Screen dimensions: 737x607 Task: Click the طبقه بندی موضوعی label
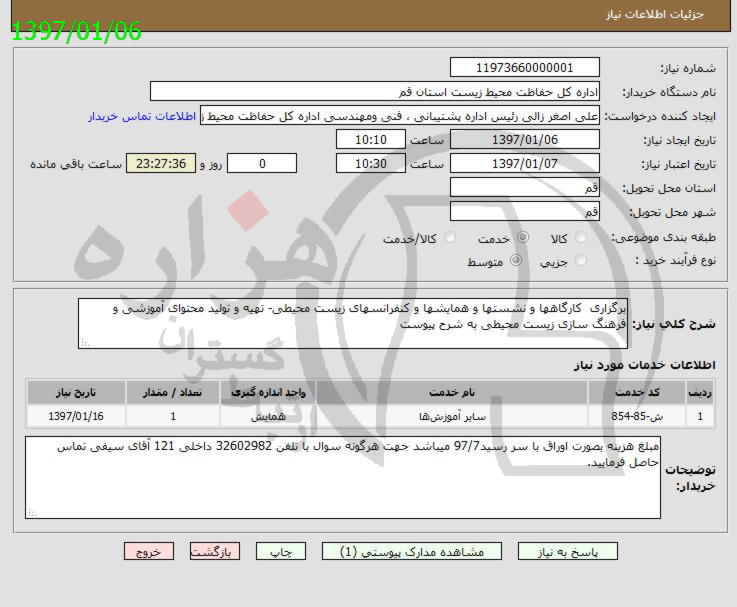(x=664, y=237)
